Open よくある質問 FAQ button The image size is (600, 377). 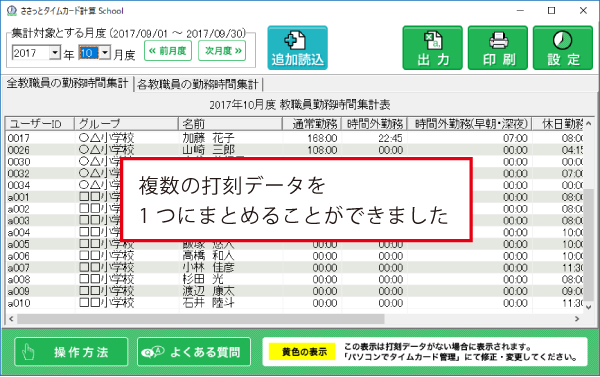(194, 352)
